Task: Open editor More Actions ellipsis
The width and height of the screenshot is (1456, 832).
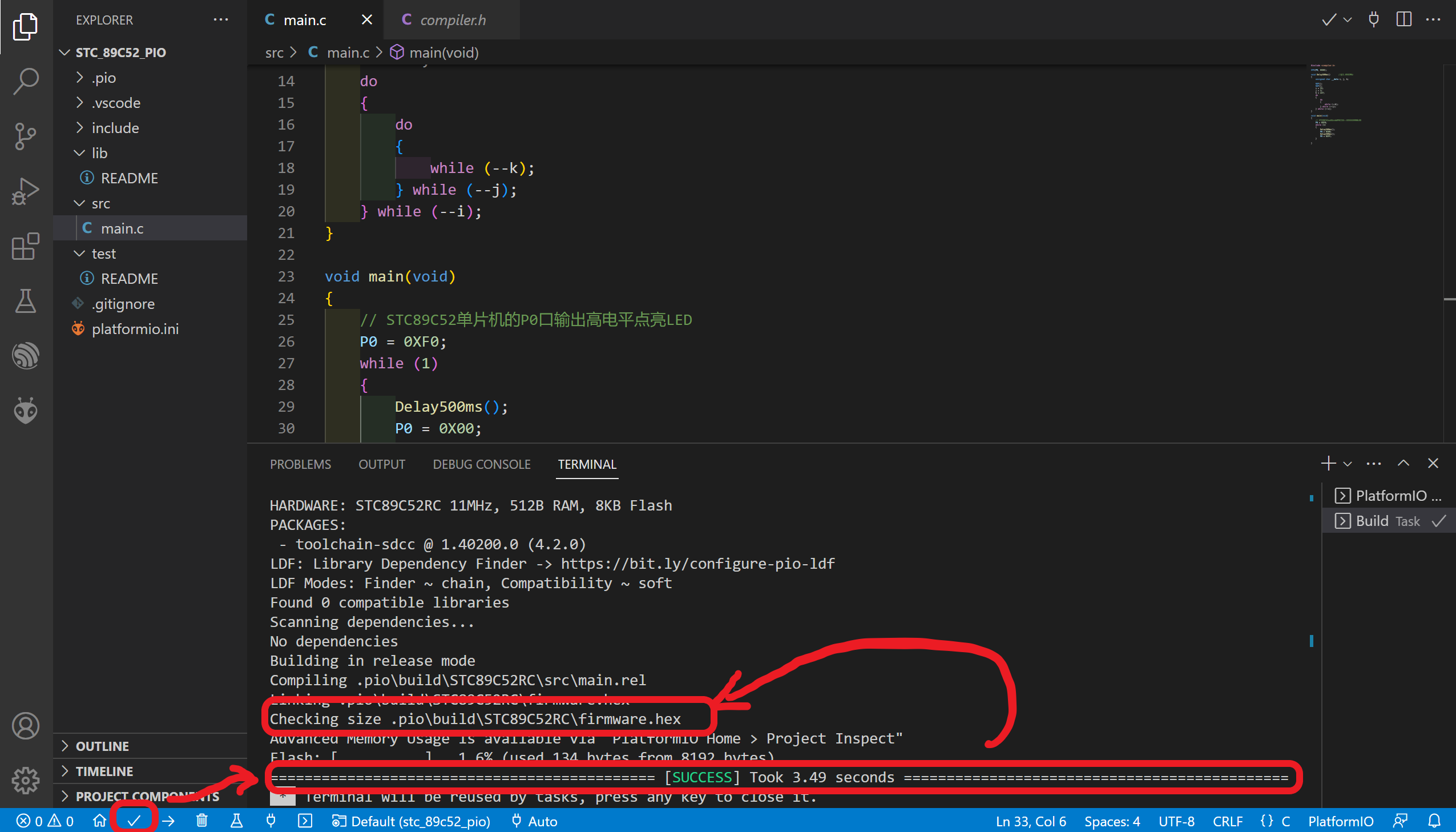Action: pos(1433,19)
